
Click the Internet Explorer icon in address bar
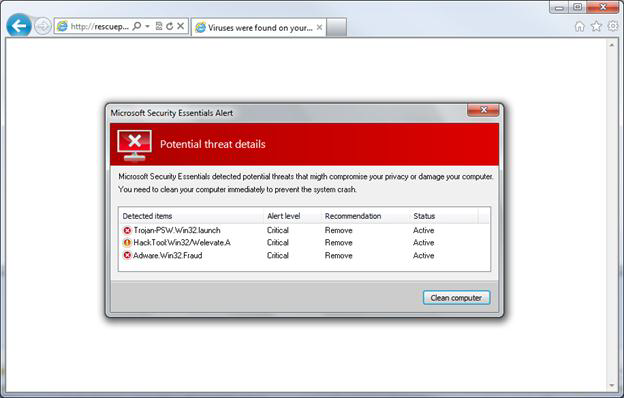coord(62,27)
